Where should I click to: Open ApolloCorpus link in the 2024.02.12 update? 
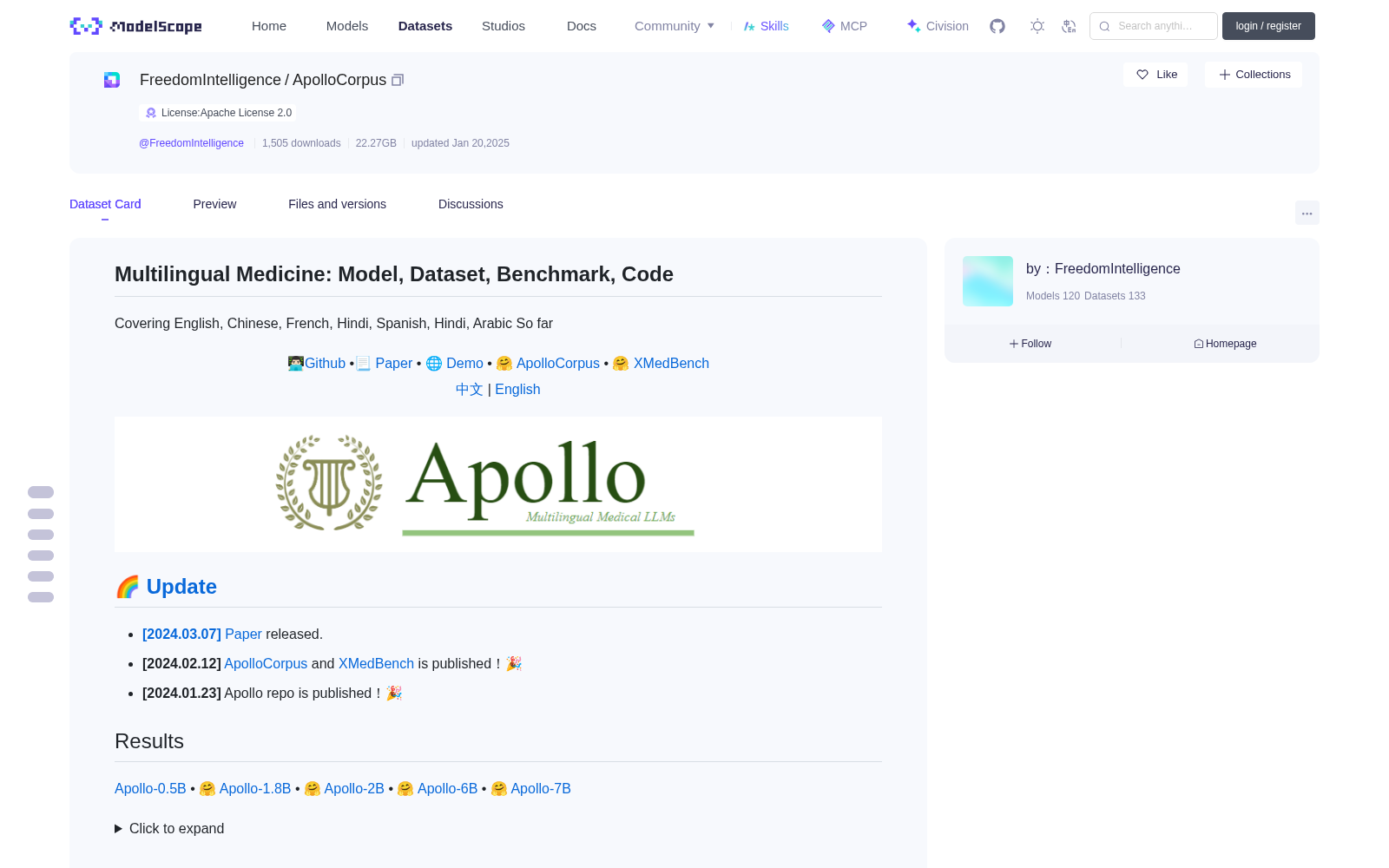[x=266, y=663]
